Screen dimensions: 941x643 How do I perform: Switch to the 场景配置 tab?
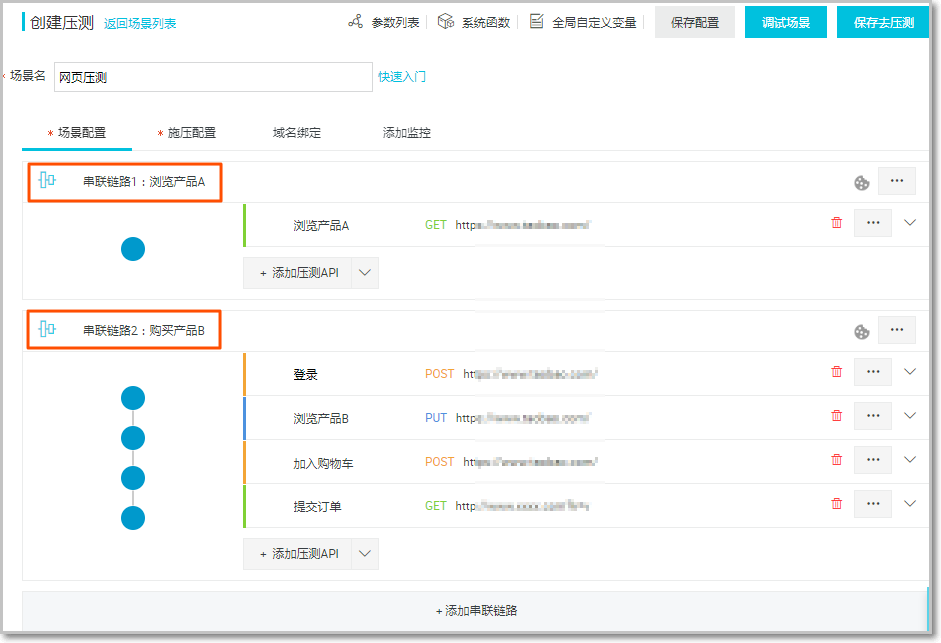(77, 133)
